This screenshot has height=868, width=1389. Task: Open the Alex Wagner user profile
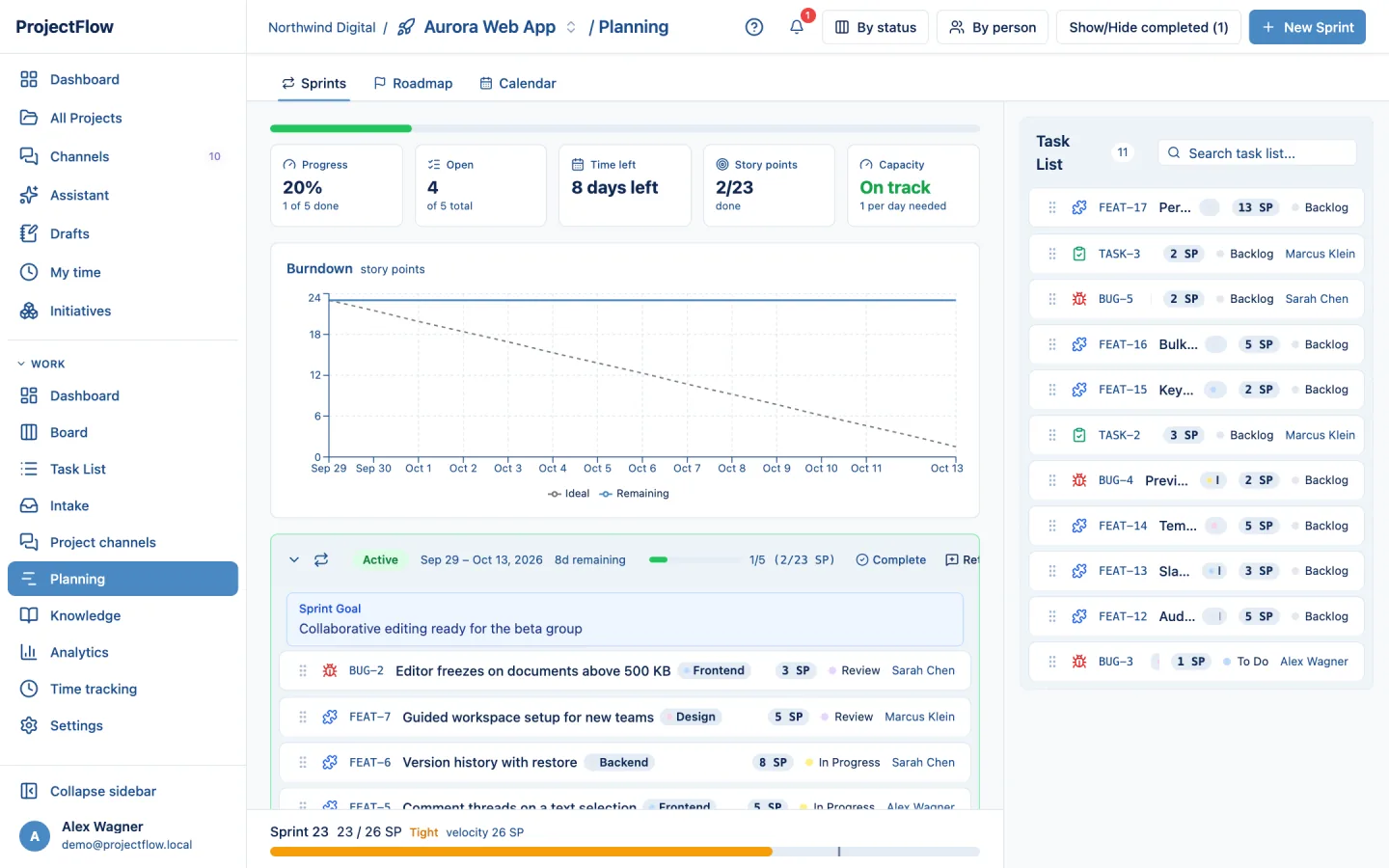pyautogui.click(x=123, y=835)
